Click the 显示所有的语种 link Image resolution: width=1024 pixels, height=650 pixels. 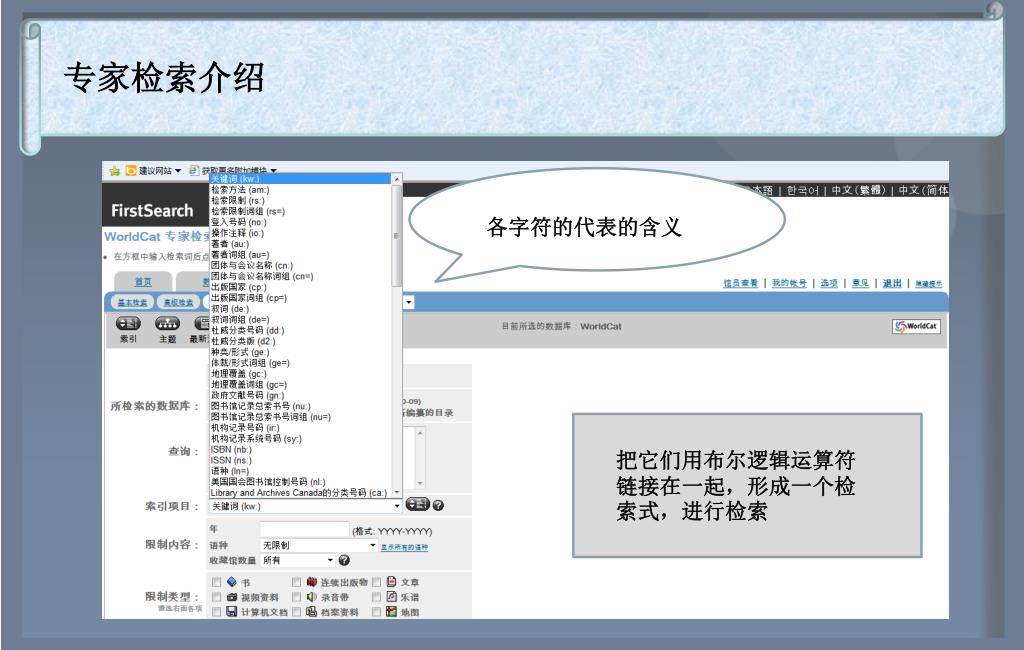click(404, 547)
